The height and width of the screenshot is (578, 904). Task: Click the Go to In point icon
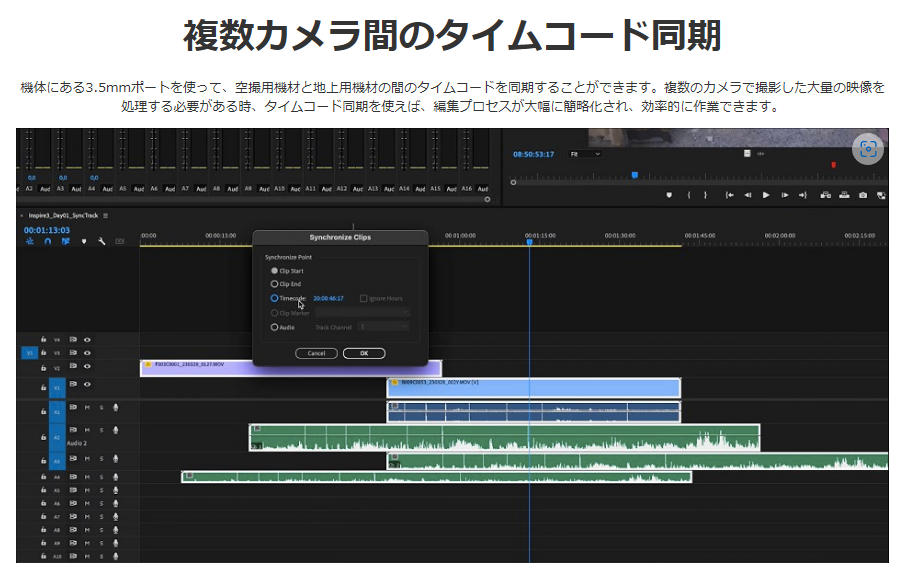pyautogui.click(x=730, y=195)
